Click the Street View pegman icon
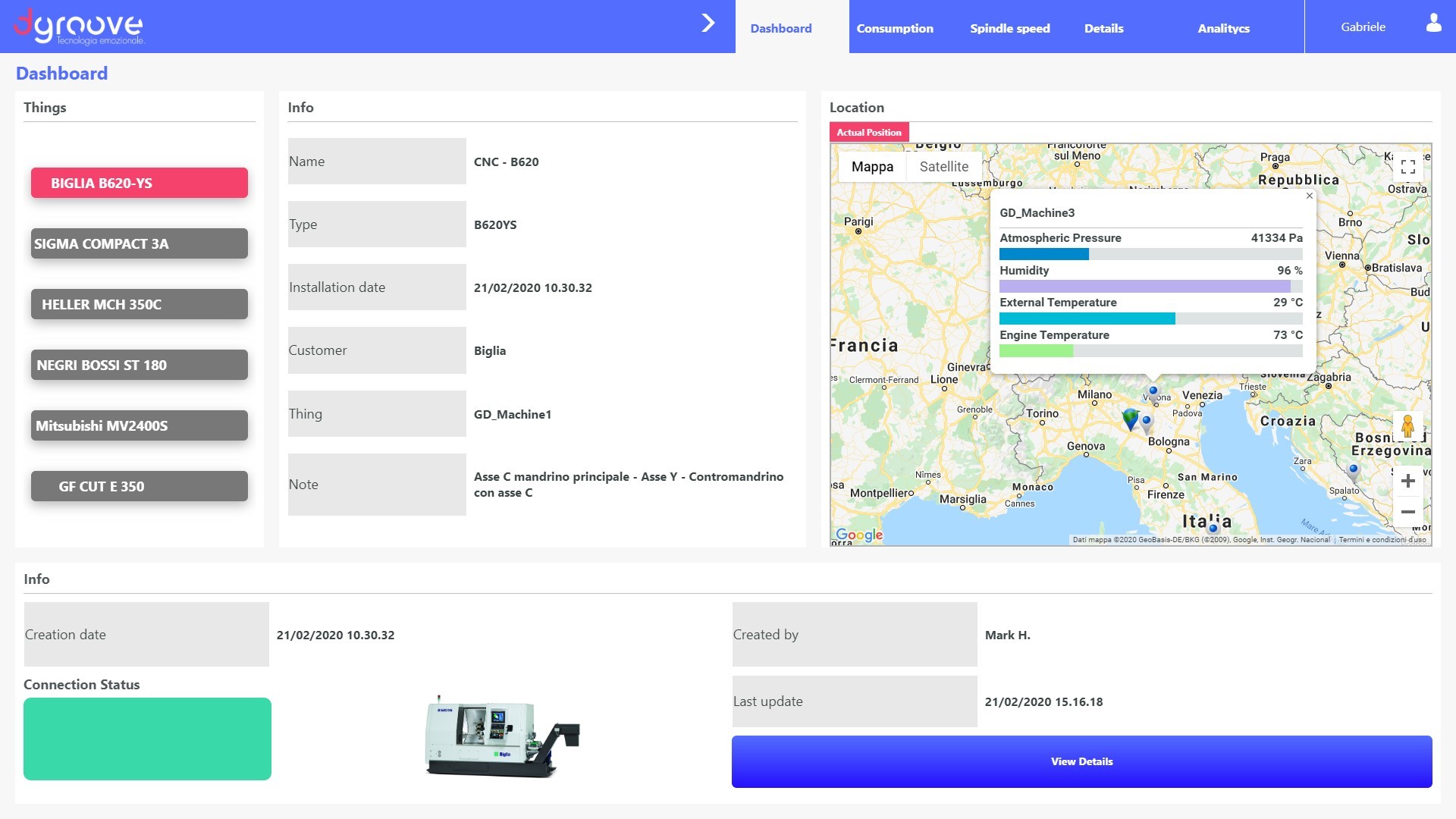 pyautogui.click(x=1407, y=427)
